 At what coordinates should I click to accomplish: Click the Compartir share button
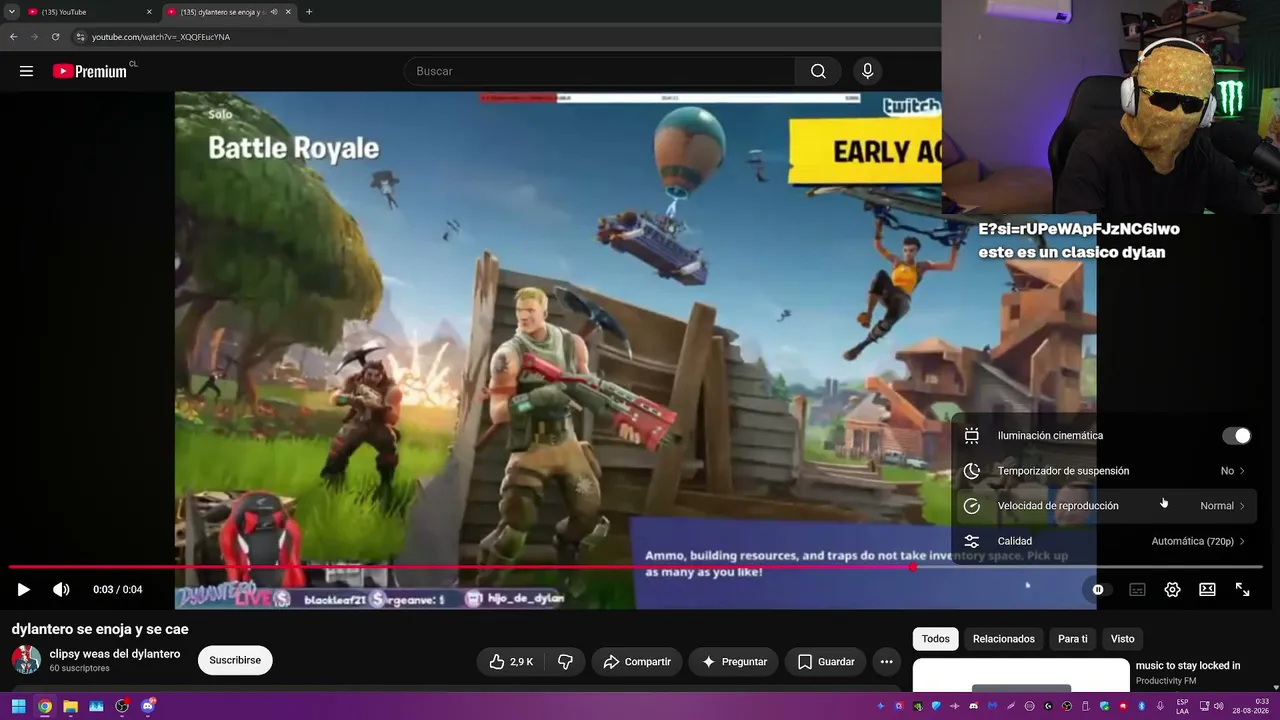(x=637, y=661)
